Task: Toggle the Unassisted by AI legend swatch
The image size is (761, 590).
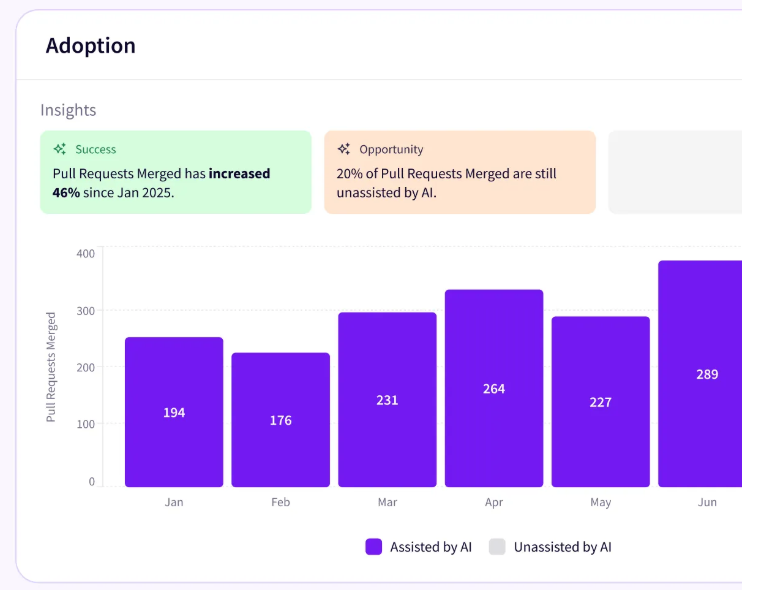Action: 497,547
